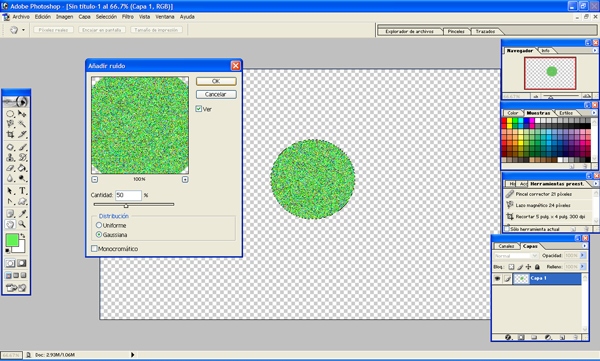Image resolution: width=600 pixels, height=361 pixels.
Task: Select the Zoom magnifier tool
Action: point(22,224)
